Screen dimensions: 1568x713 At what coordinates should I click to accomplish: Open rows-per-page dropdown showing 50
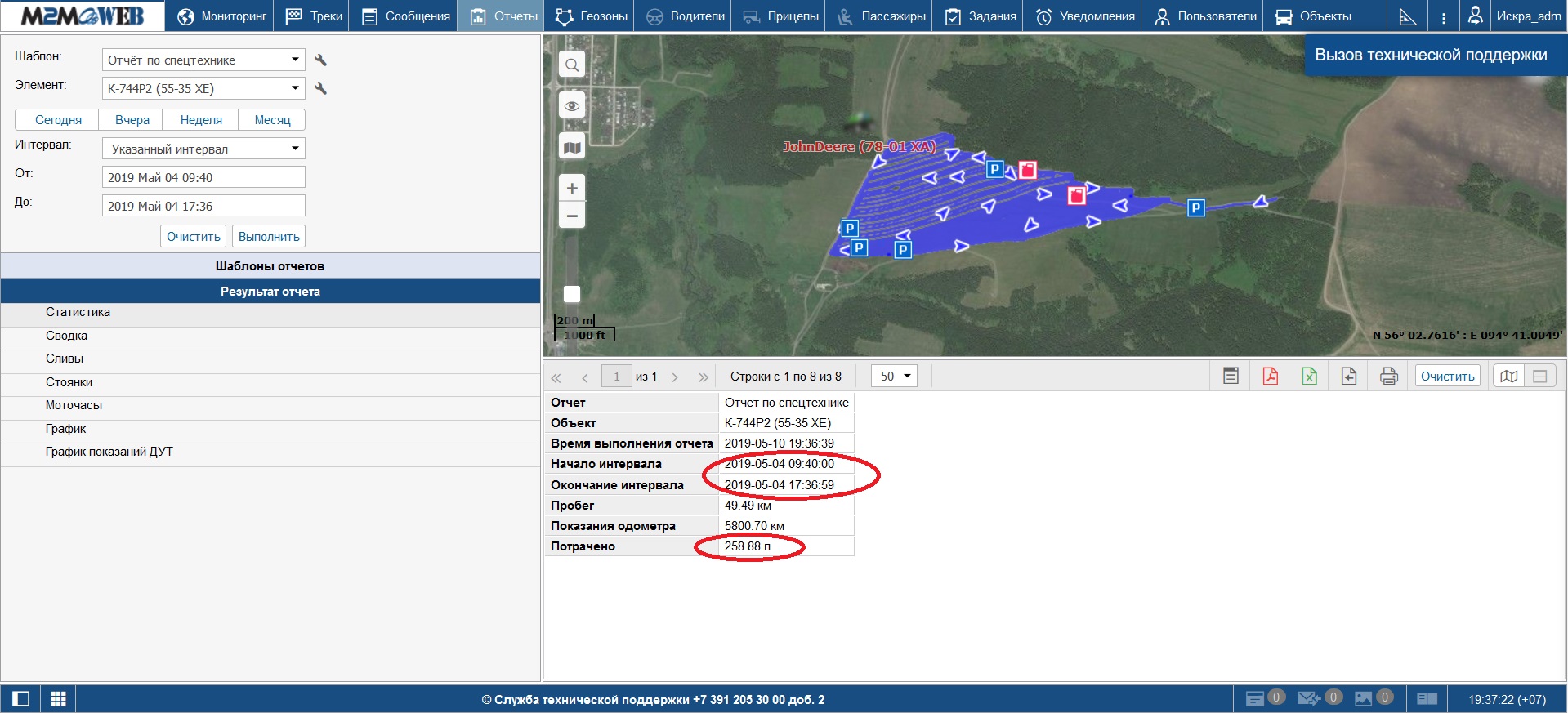(894, 377)
